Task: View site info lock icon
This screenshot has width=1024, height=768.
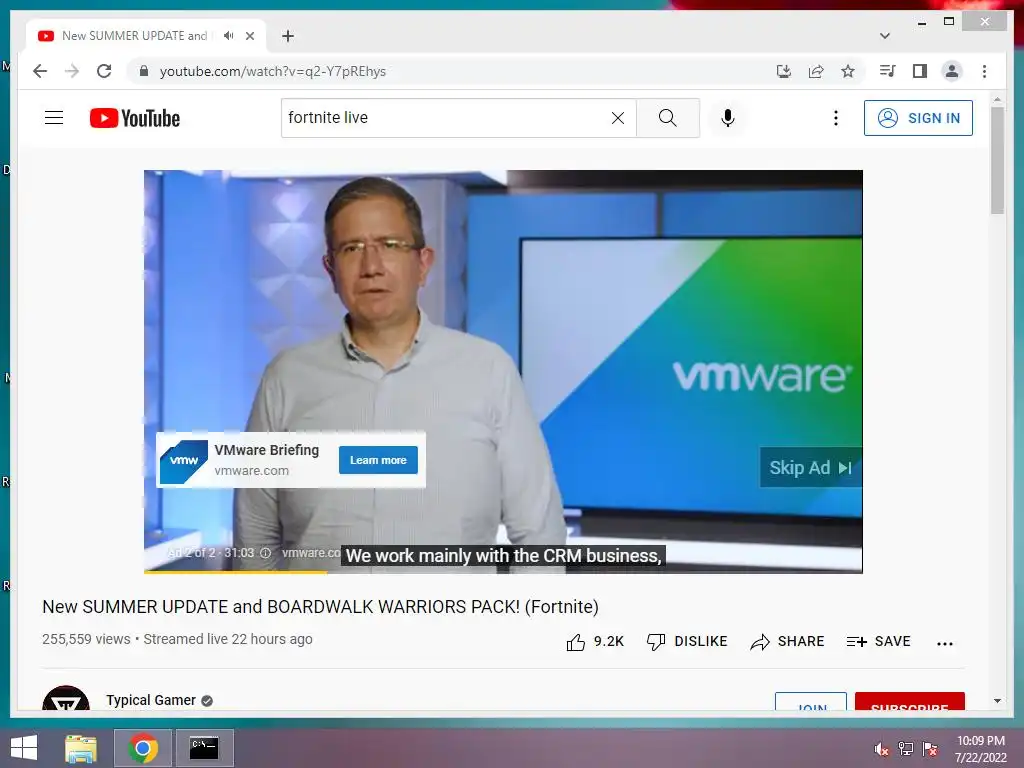Action: point(144,71)
